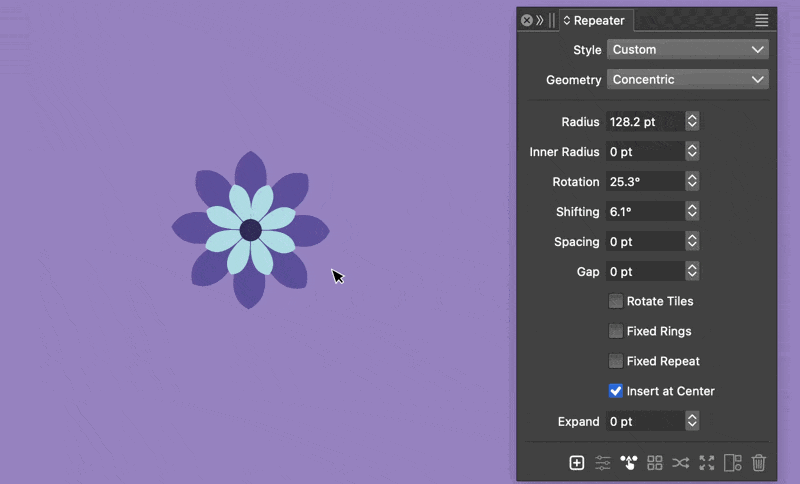Click the dark center of the flower
800x484 pixels.
tap(251, 230)
